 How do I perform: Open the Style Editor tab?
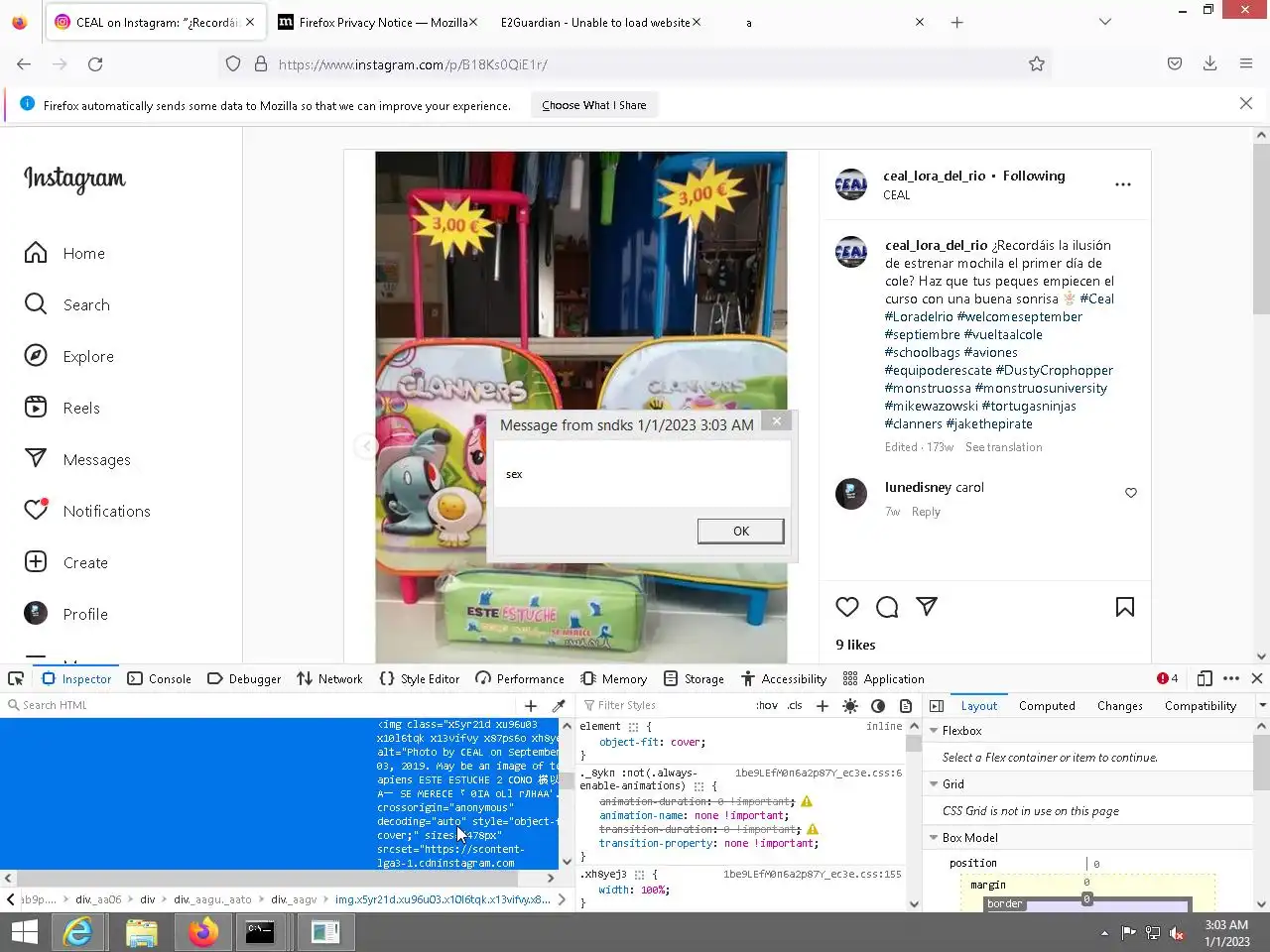[419, 679]
